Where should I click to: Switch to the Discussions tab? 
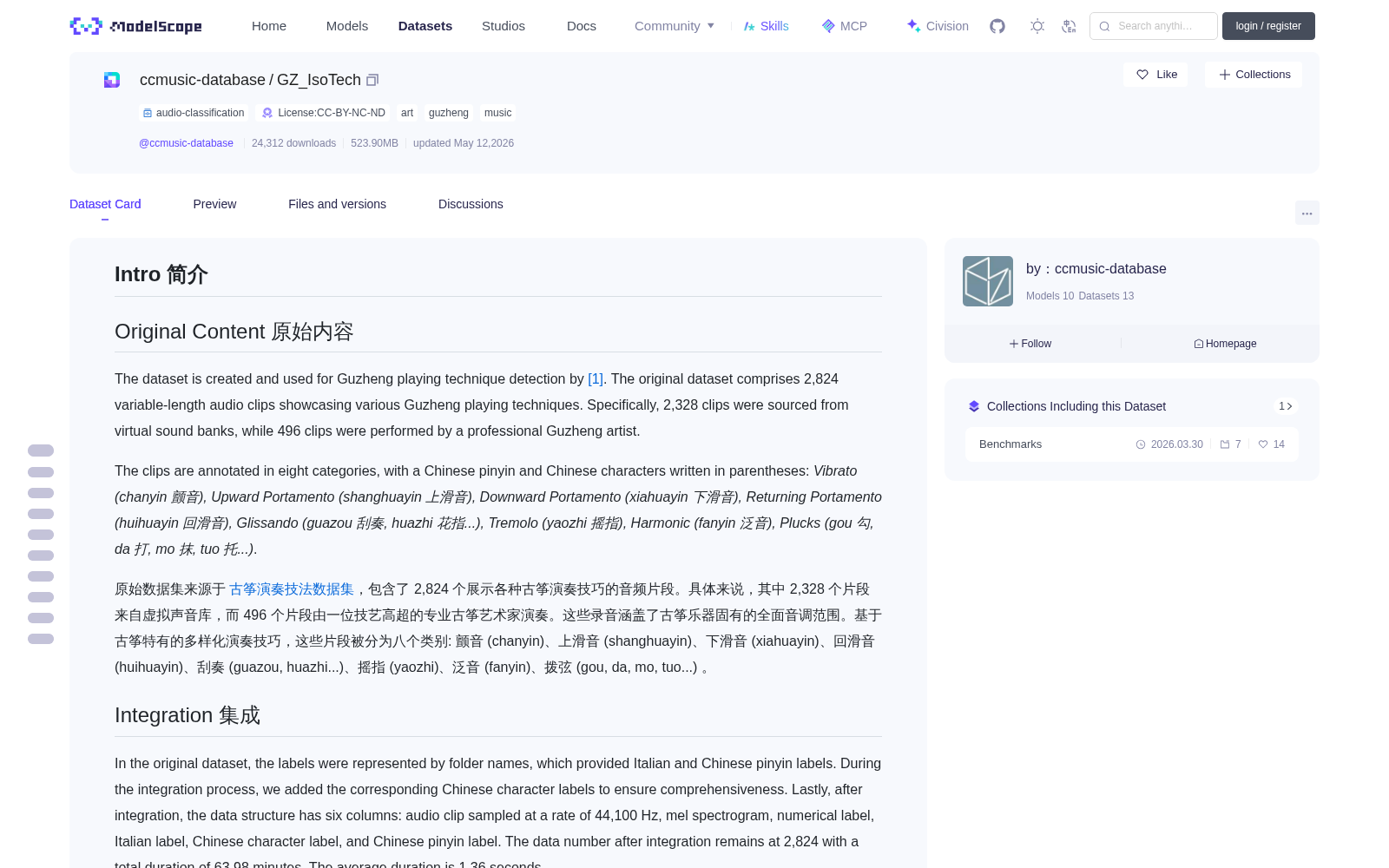pos(471,204)
